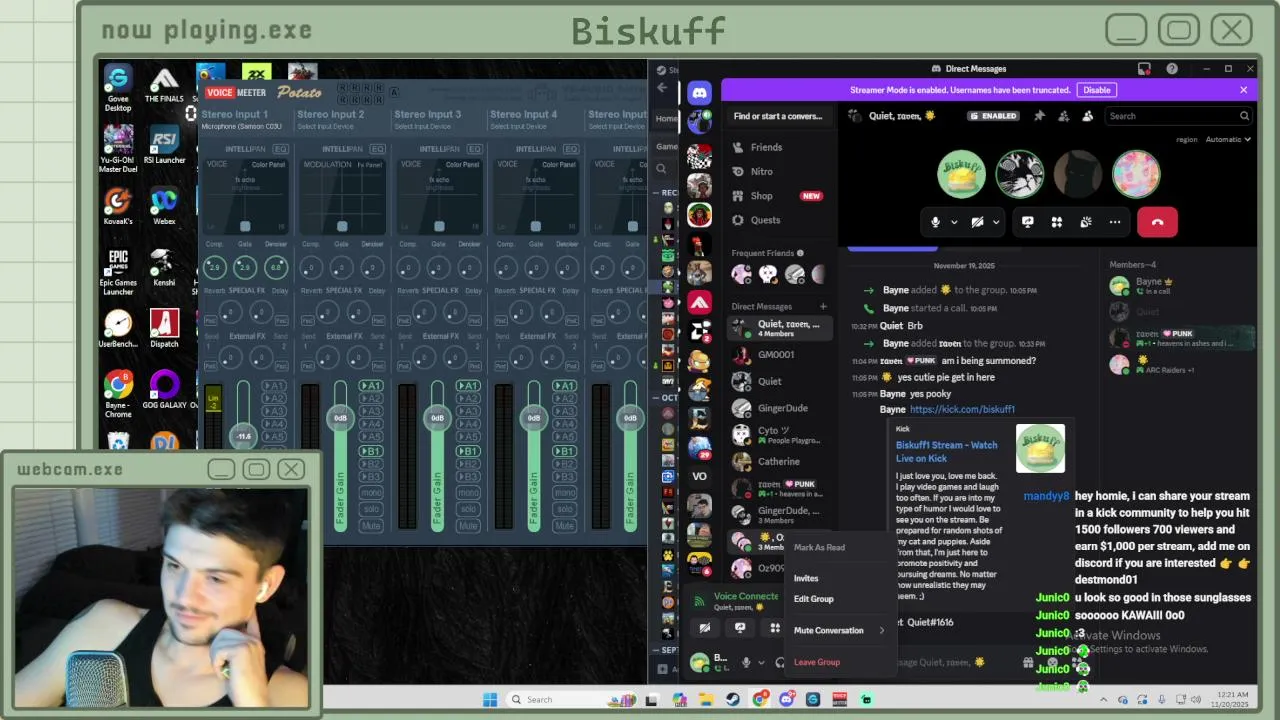The image size is (1280, 720).
Task: Choose Mute Conversation in context menu
Action: (x=829, y=631)
